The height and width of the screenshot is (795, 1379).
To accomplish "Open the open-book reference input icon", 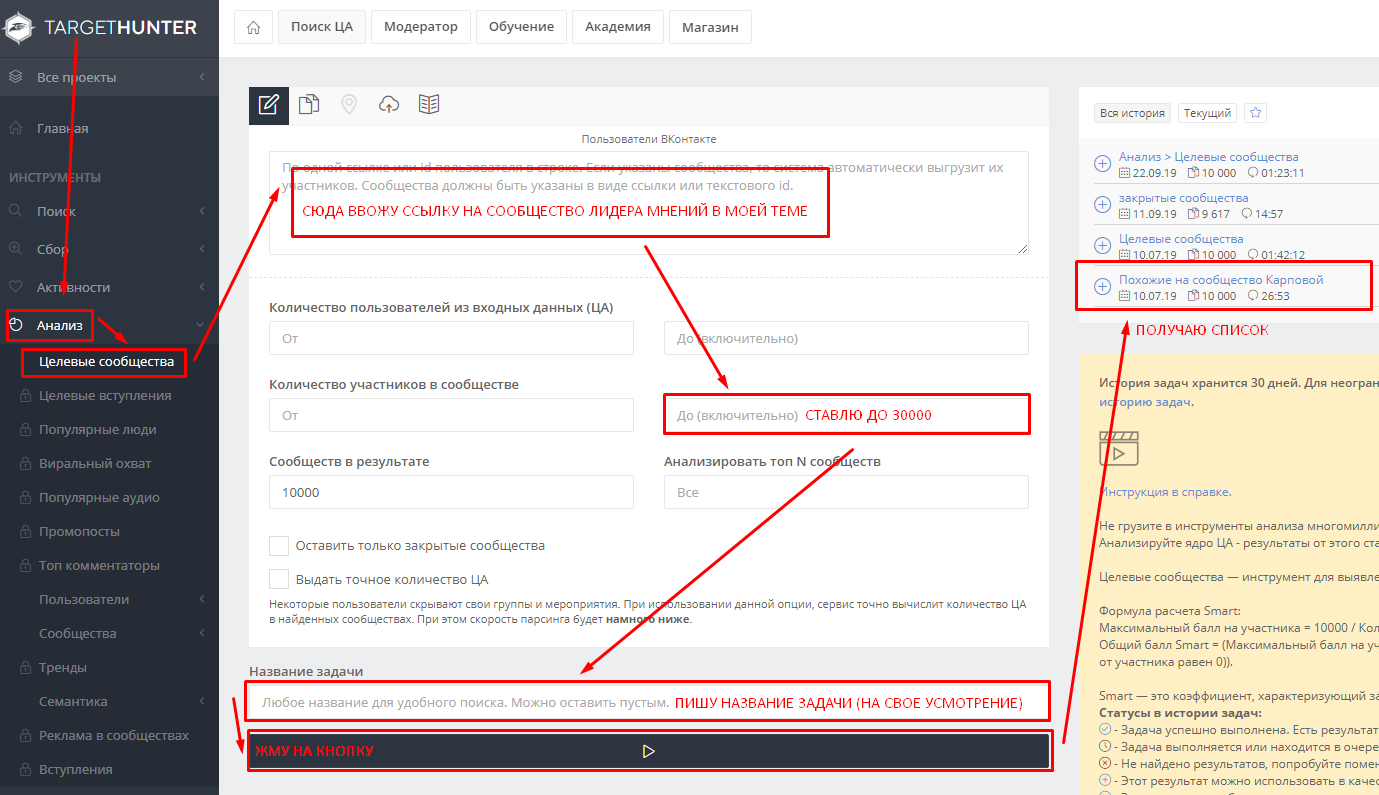I will (x=429, y=104).
